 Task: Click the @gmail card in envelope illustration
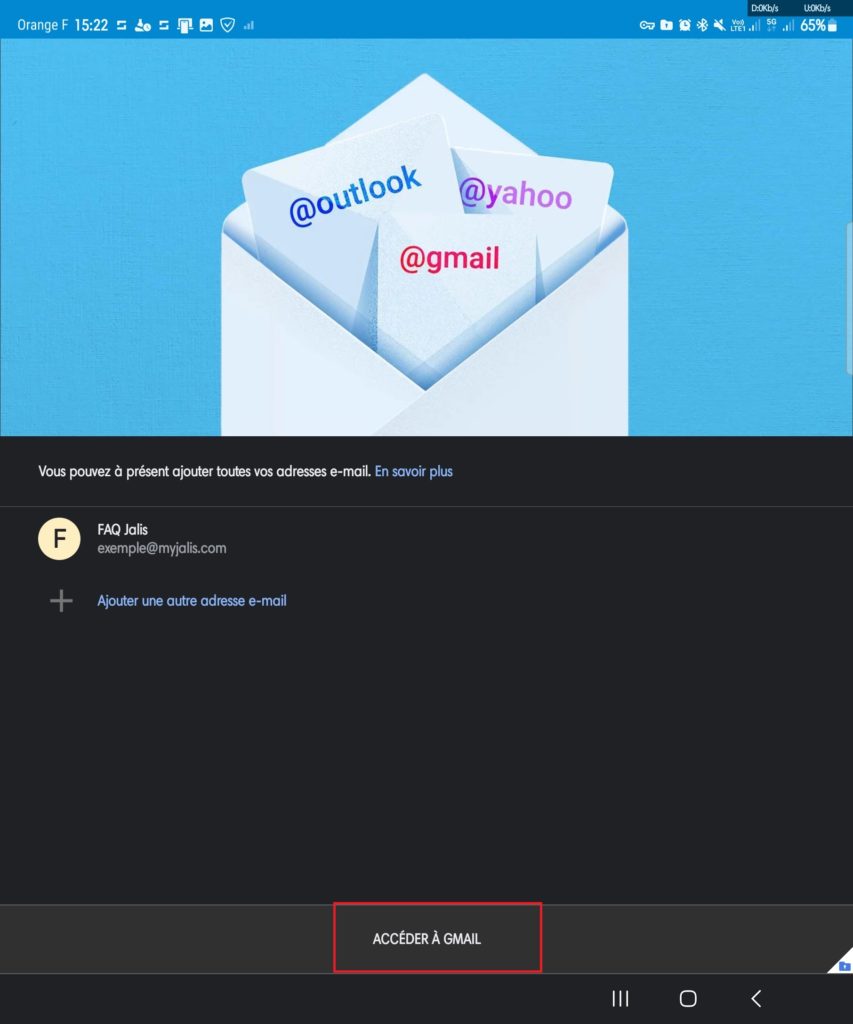[x=449, y=259]
